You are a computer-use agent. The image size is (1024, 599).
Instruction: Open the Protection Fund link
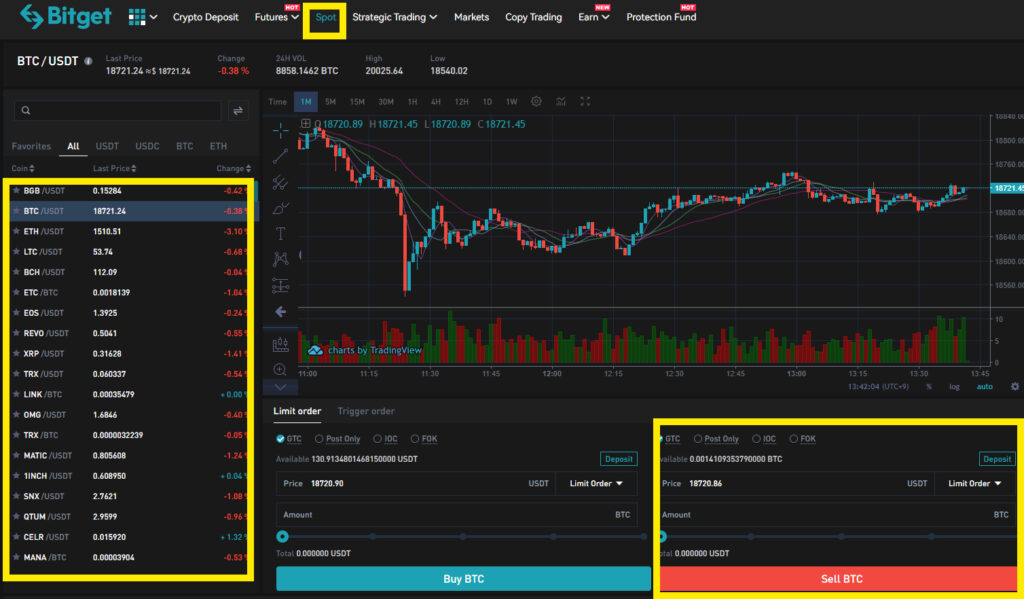coord(661,17)
